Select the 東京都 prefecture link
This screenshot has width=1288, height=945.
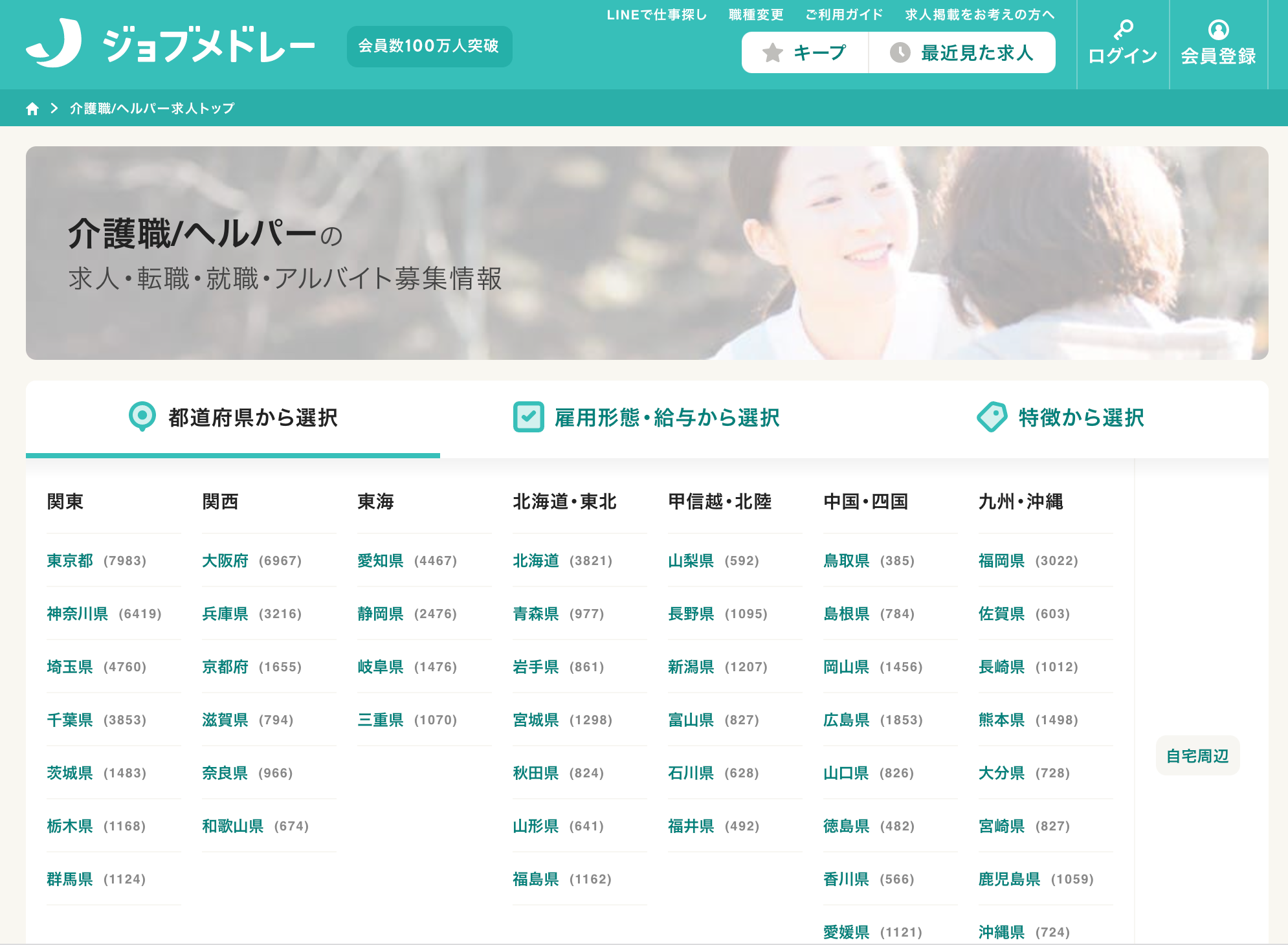coord(70,561)
